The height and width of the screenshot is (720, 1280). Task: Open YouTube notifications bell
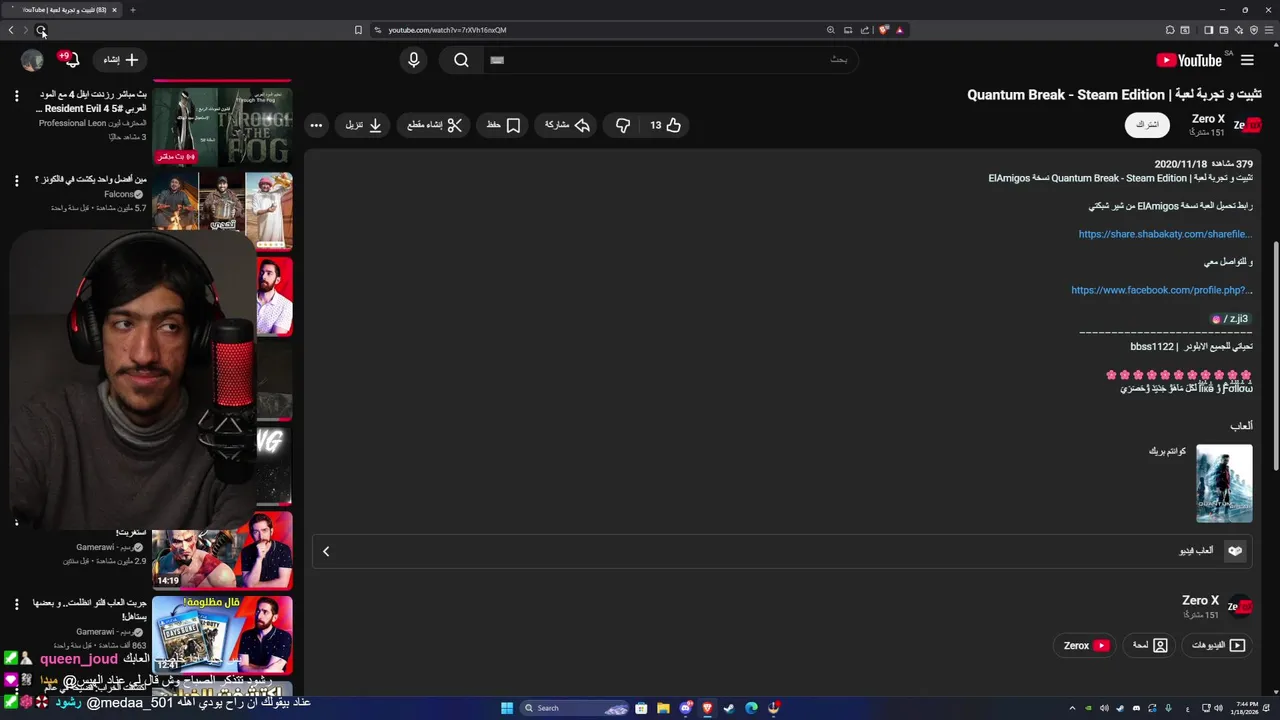click(x=71, y=60)
